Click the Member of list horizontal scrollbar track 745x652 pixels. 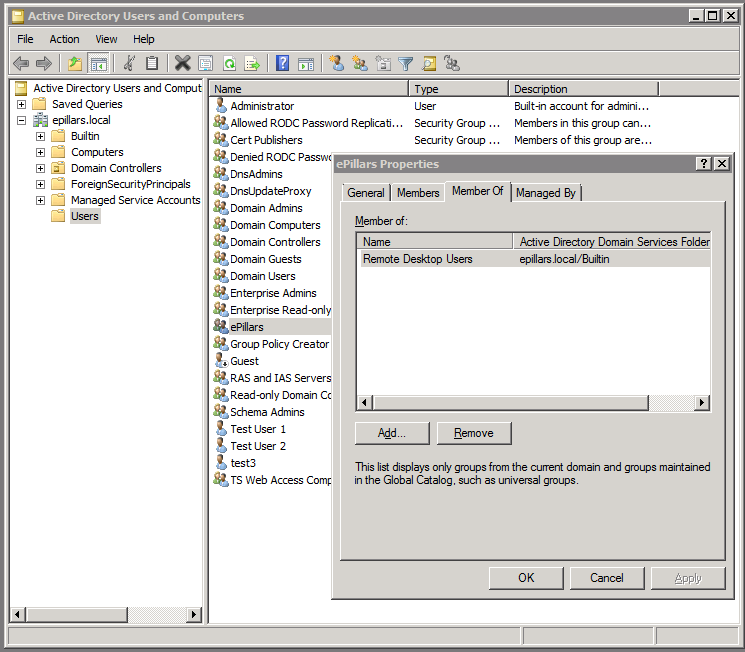(672, 403)
